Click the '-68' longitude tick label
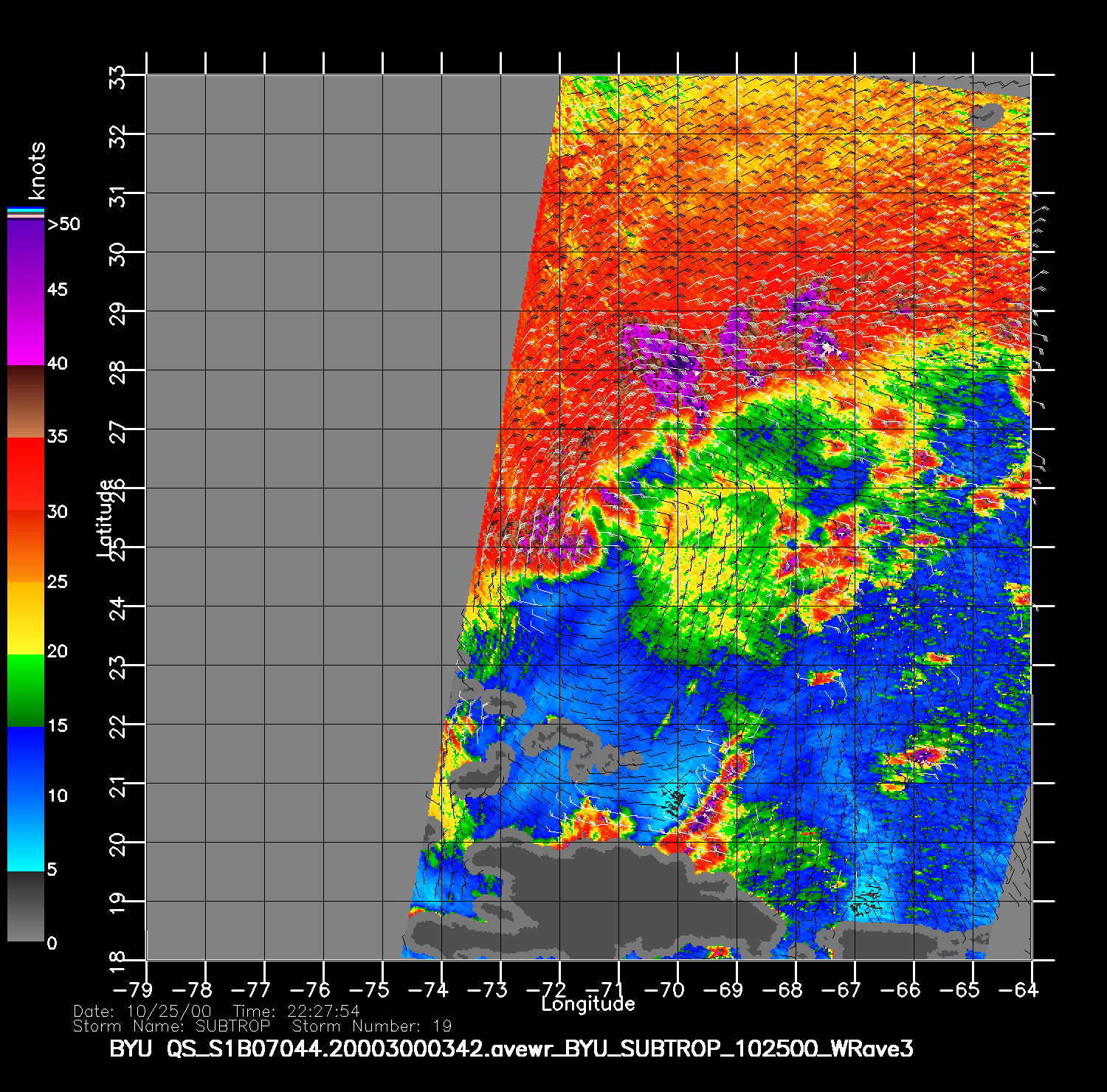 tap(782, 989)
